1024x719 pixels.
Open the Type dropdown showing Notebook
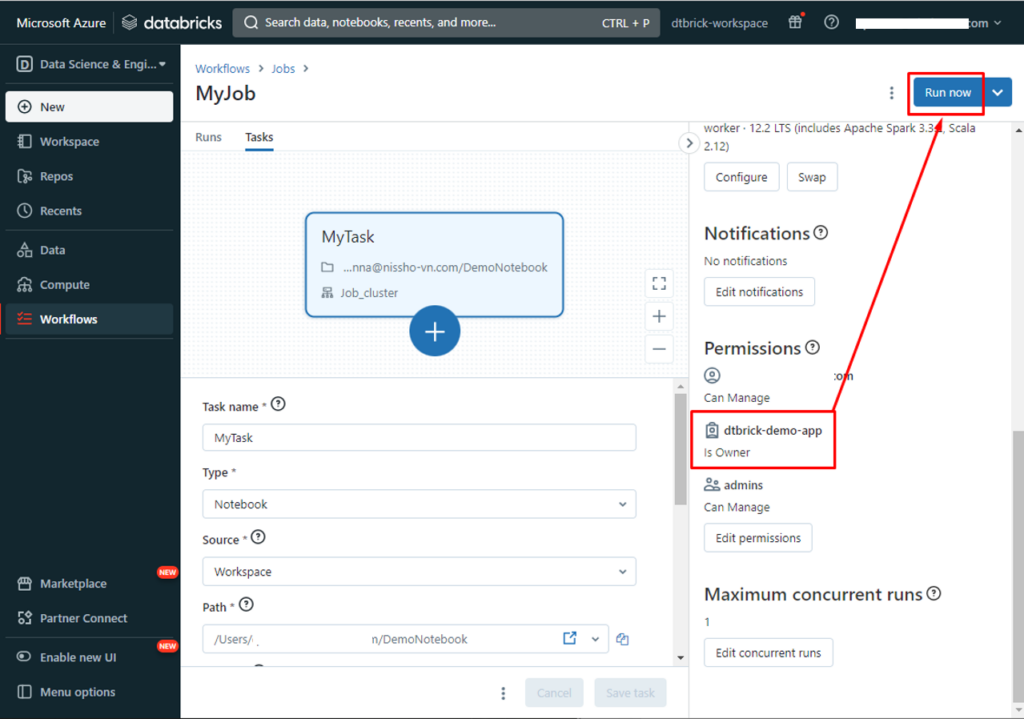point(419,504)
